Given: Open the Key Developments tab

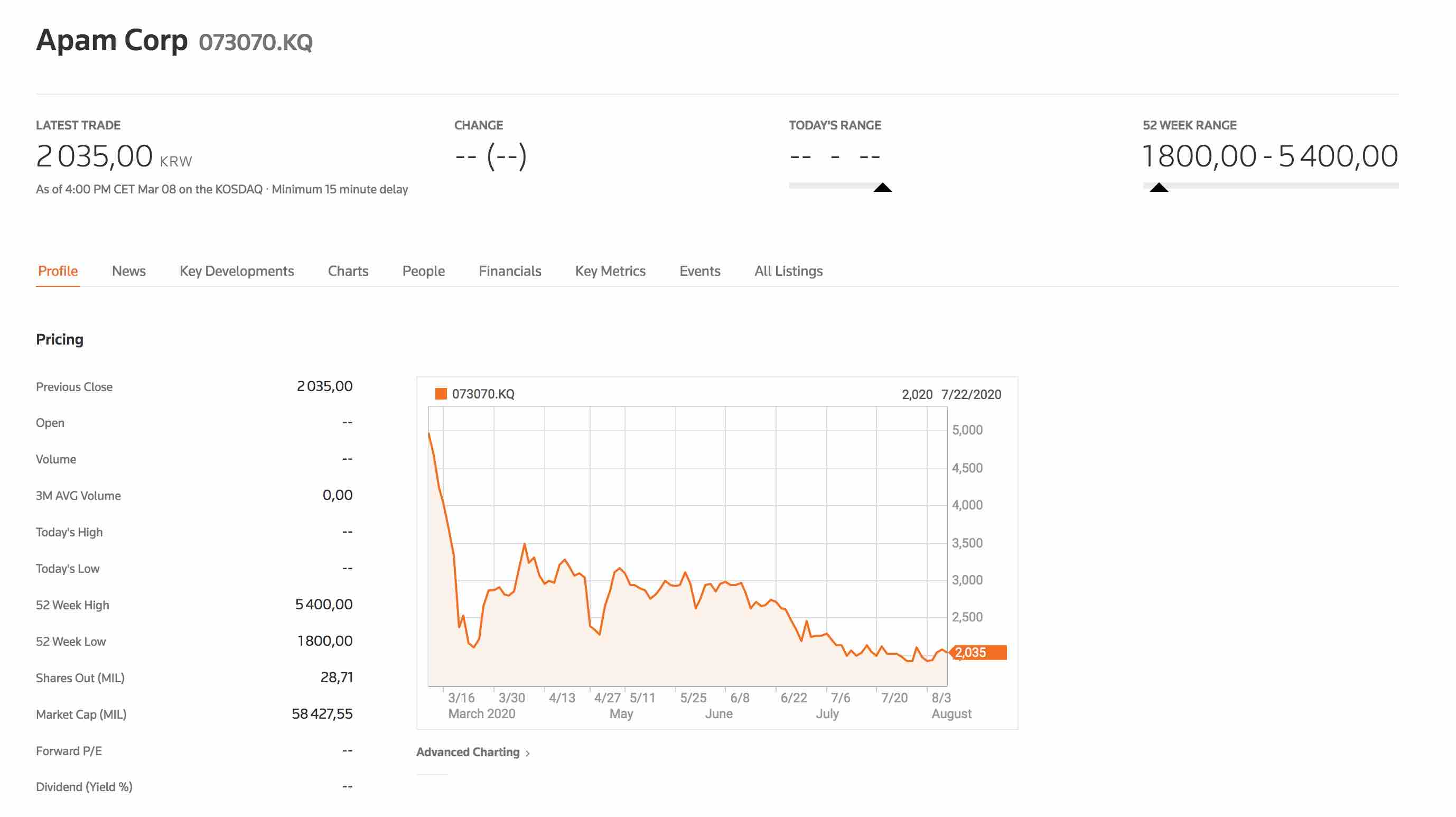Looking at the screenshot, I should (237, 271).
